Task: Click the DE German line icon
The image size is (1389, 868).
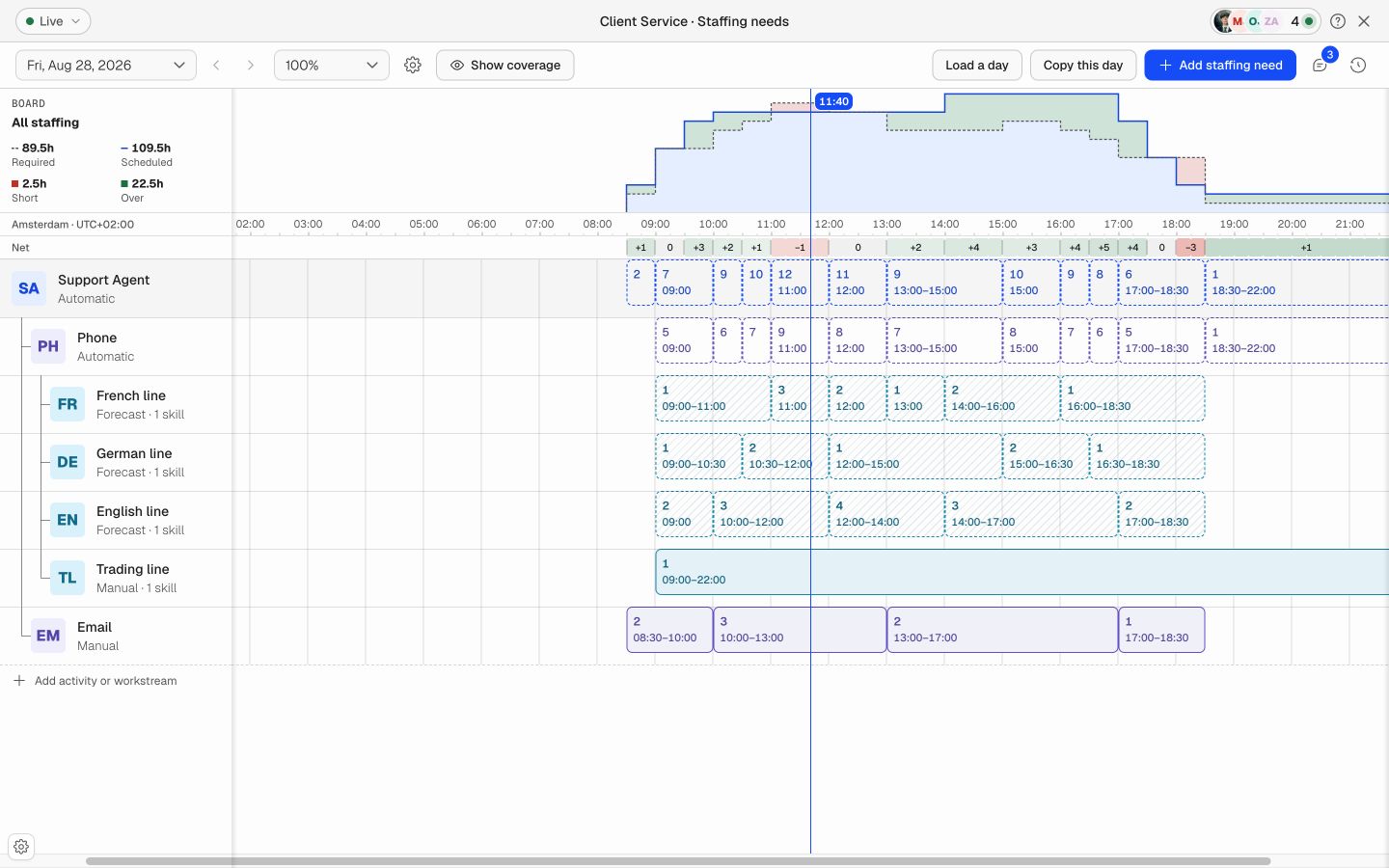Action: pos(68,462)
